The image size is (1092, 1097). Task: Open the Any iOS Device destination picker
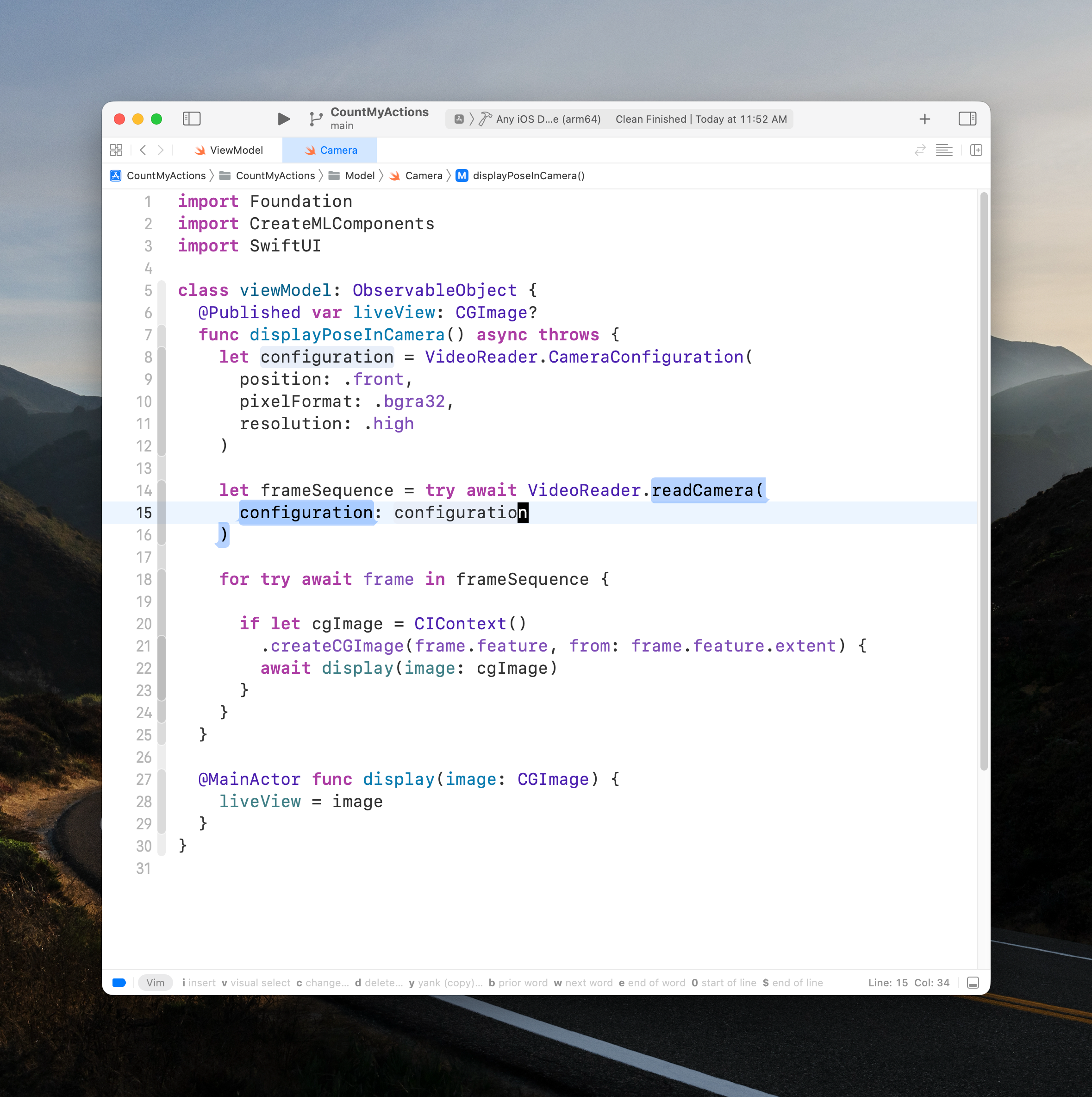tap(547, 119)
